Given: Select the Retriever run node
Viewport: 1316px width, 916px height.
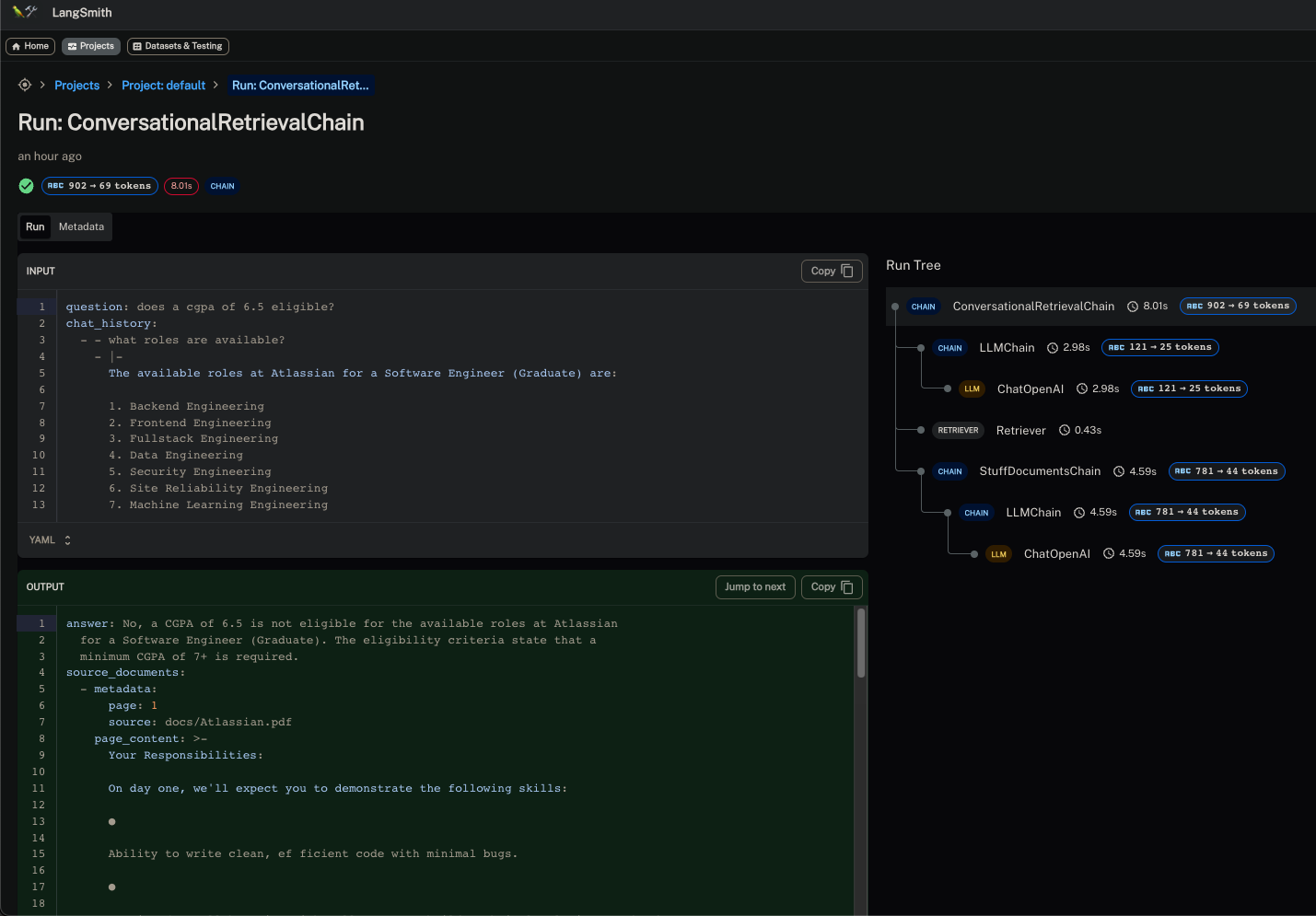Looking at the screenshot, I should point(1020,431).
